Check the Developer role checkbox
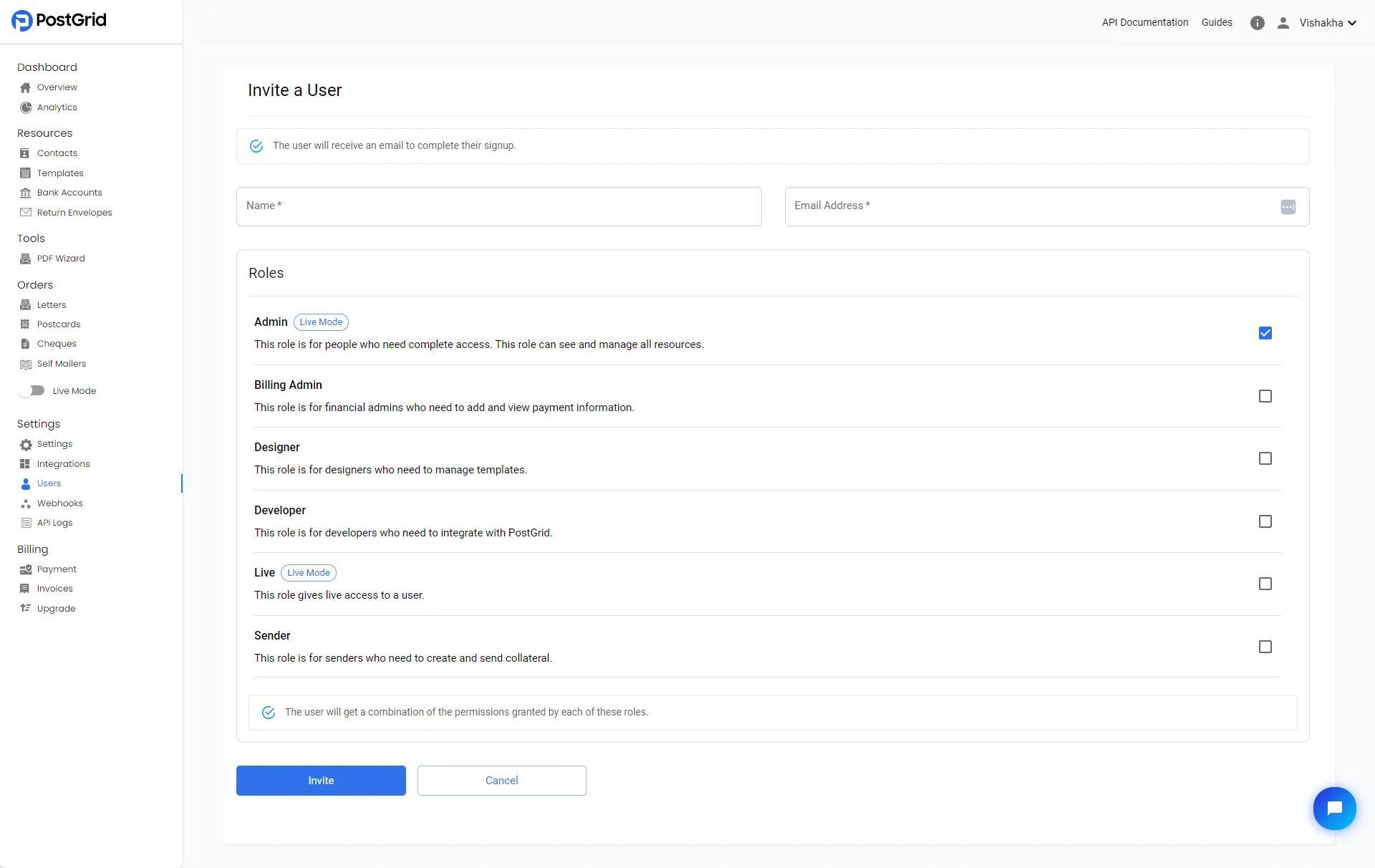1375x868 pixels. click(1265, 521)
